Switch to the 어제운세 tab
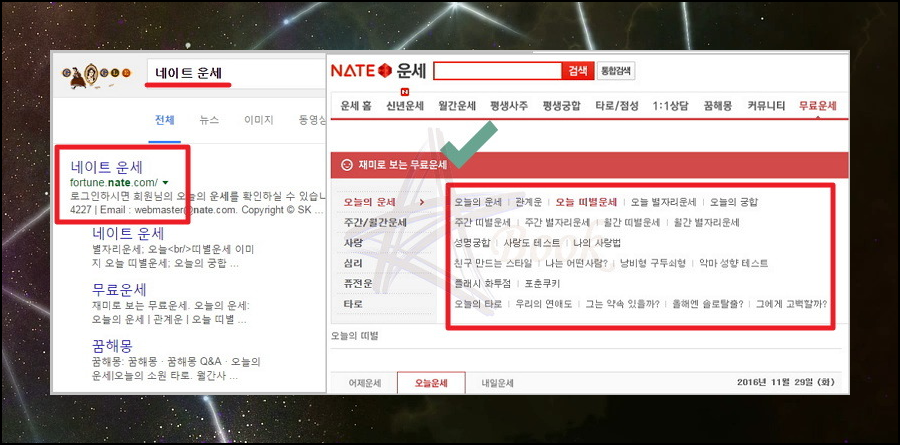The width and height of the screenshot is (900, 445). [364, 384]
